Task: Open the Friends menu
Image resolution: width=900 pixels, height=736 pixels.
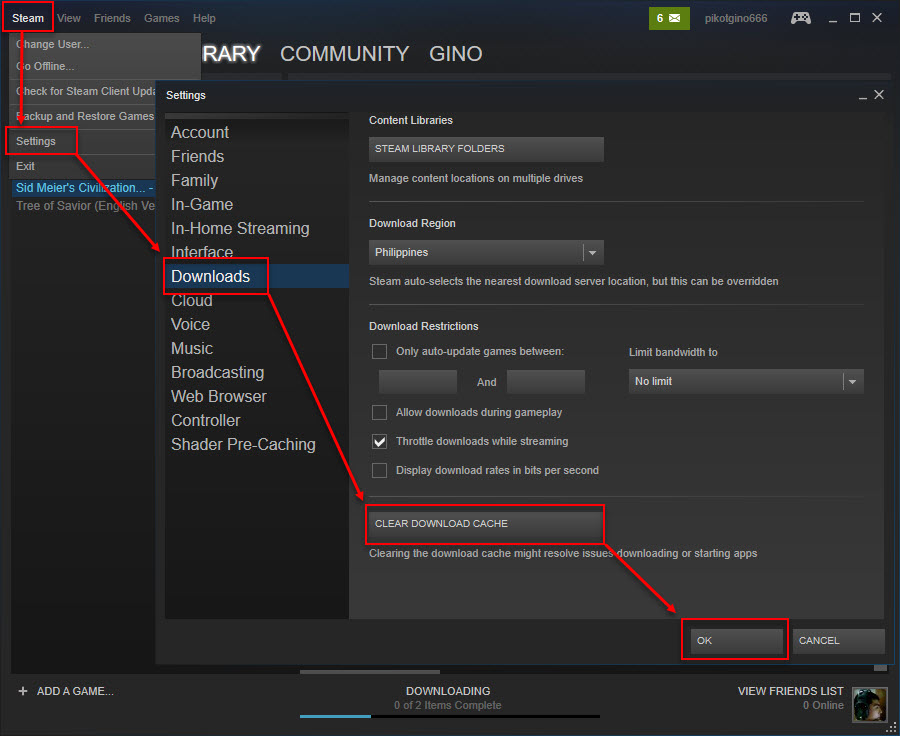Action: coord(112,18)
